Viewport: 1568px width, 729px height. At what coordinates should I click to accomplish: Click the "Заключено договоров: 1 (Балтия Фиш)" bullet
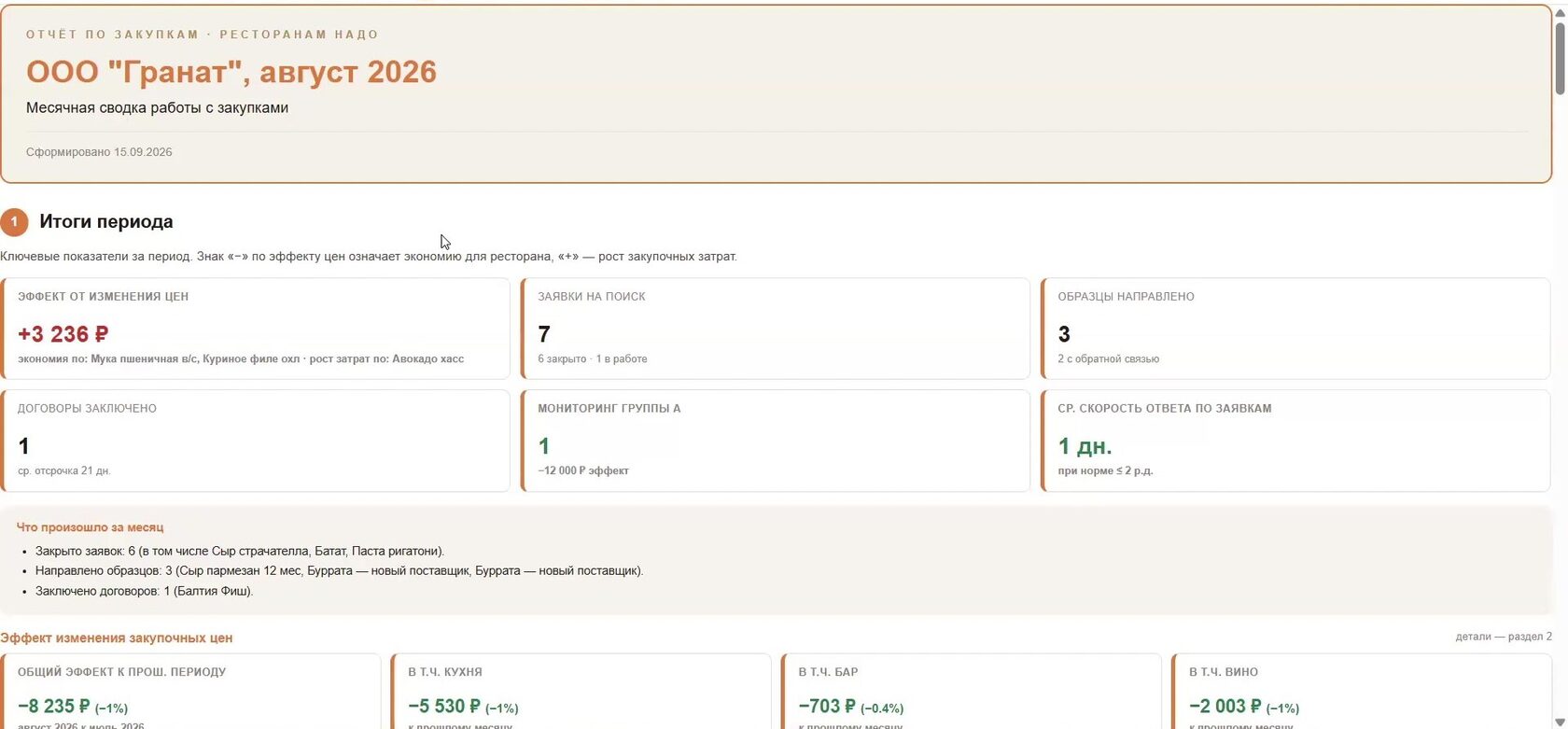(145, 591)
